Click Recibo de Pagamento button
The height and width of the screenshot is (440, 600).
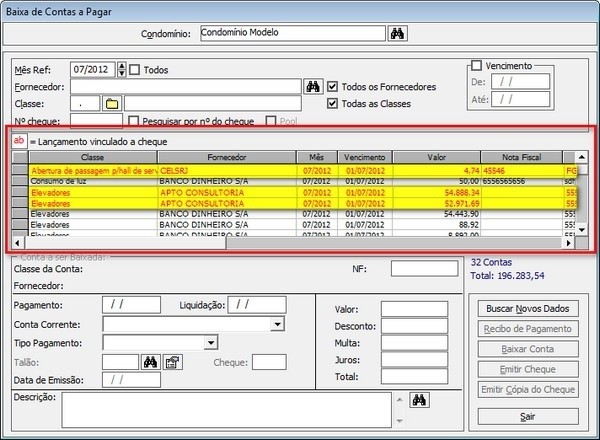coord(528,329)
